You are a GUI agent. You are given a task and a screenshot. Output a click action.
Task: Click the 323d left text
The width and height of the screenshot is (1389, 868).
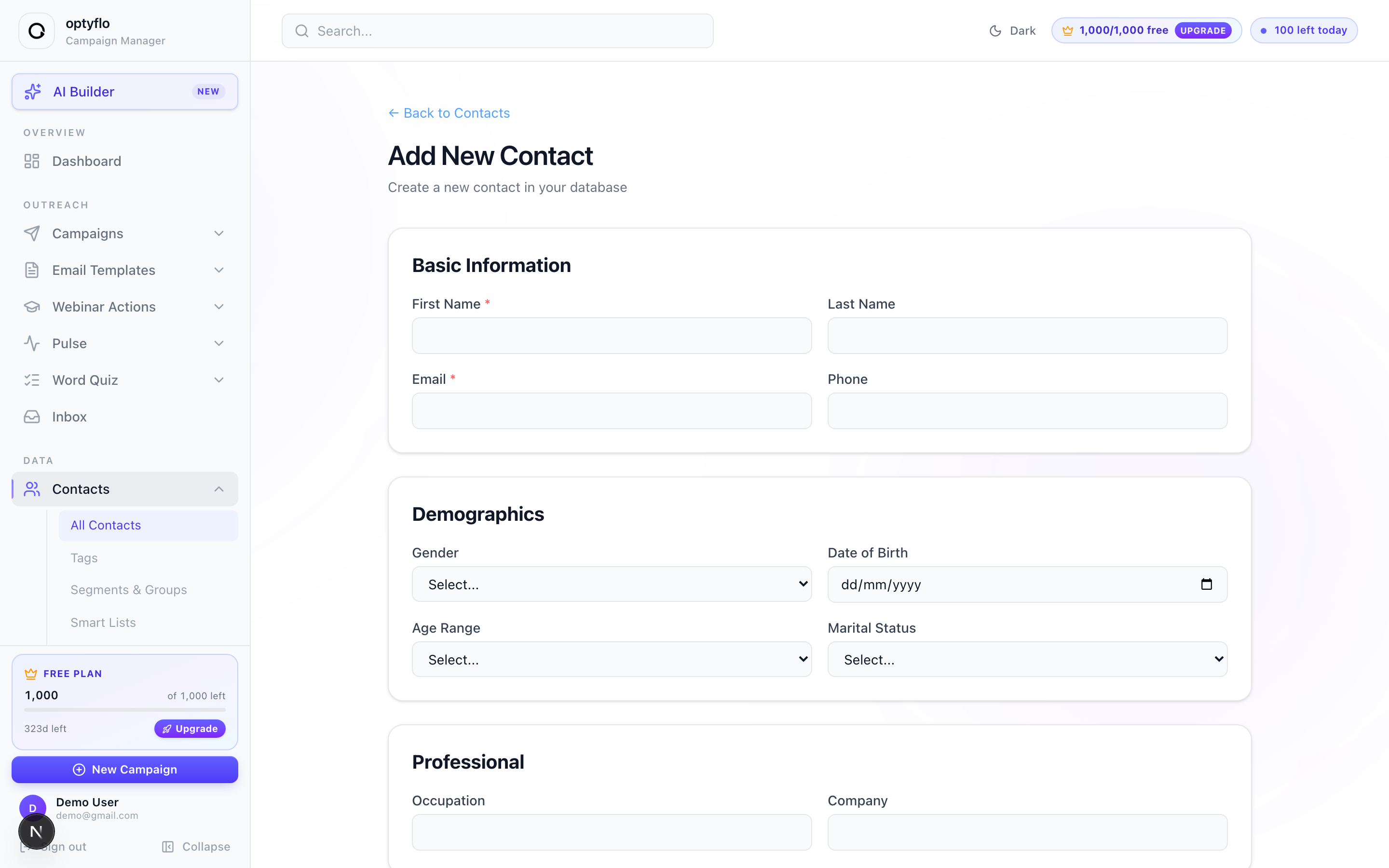pyautogui.click(x=45, y=729)
